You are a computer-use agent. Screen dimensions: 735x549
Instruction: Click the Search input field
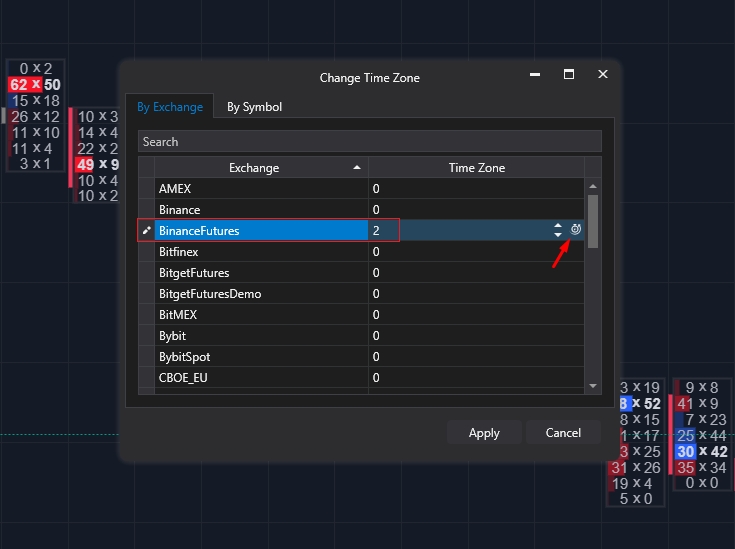click(x=369, y=142)
